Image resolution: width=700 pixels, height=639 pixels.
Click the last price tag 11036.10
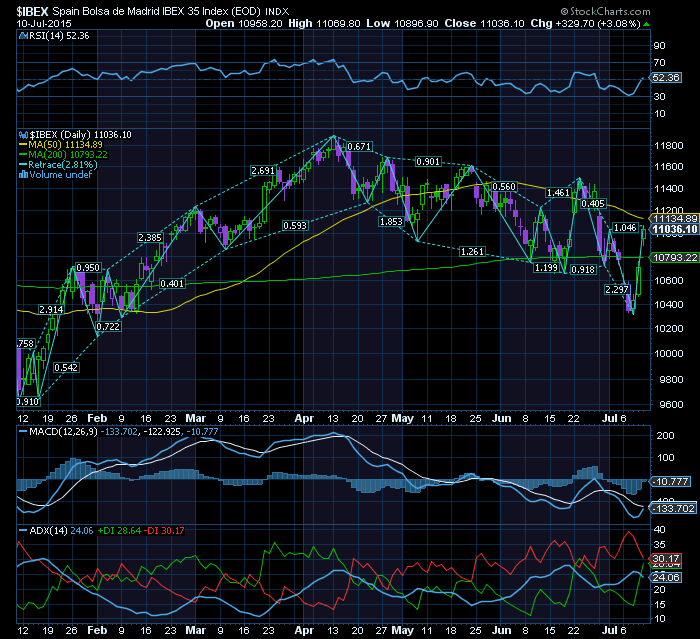674,230
